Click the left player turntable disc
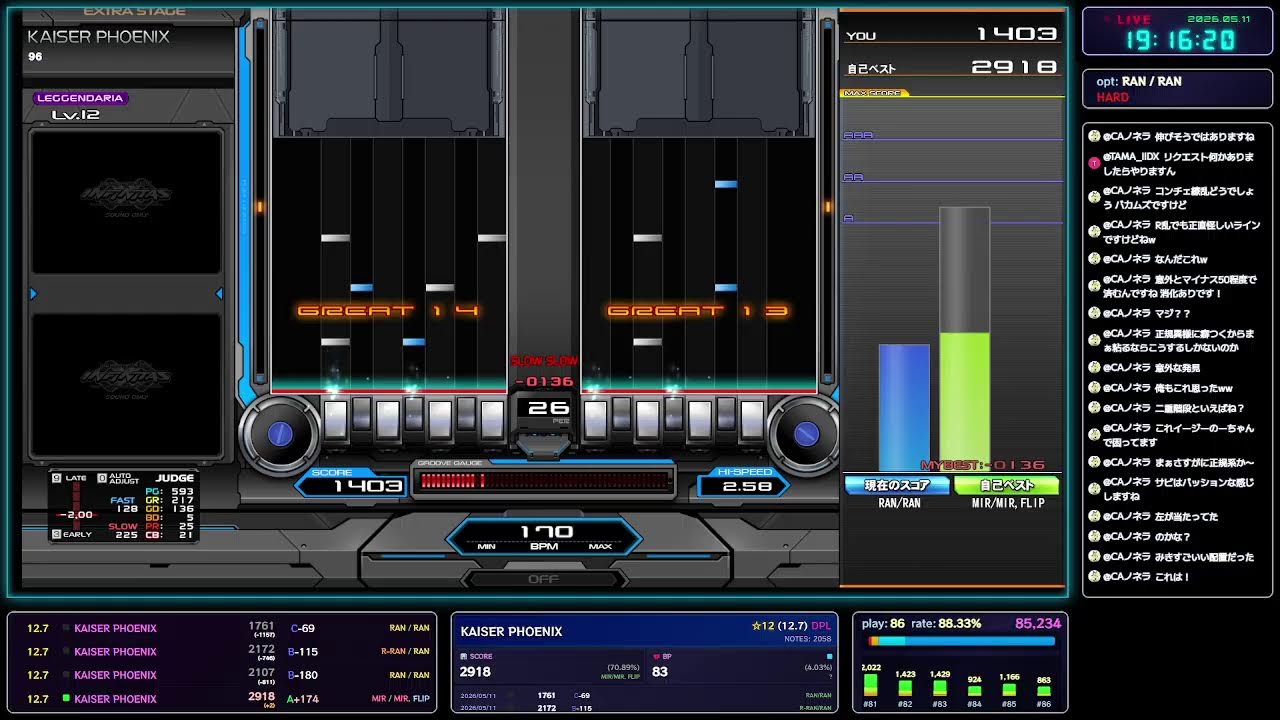Screen dimensions: 1280x720 (x=280, y=433)
